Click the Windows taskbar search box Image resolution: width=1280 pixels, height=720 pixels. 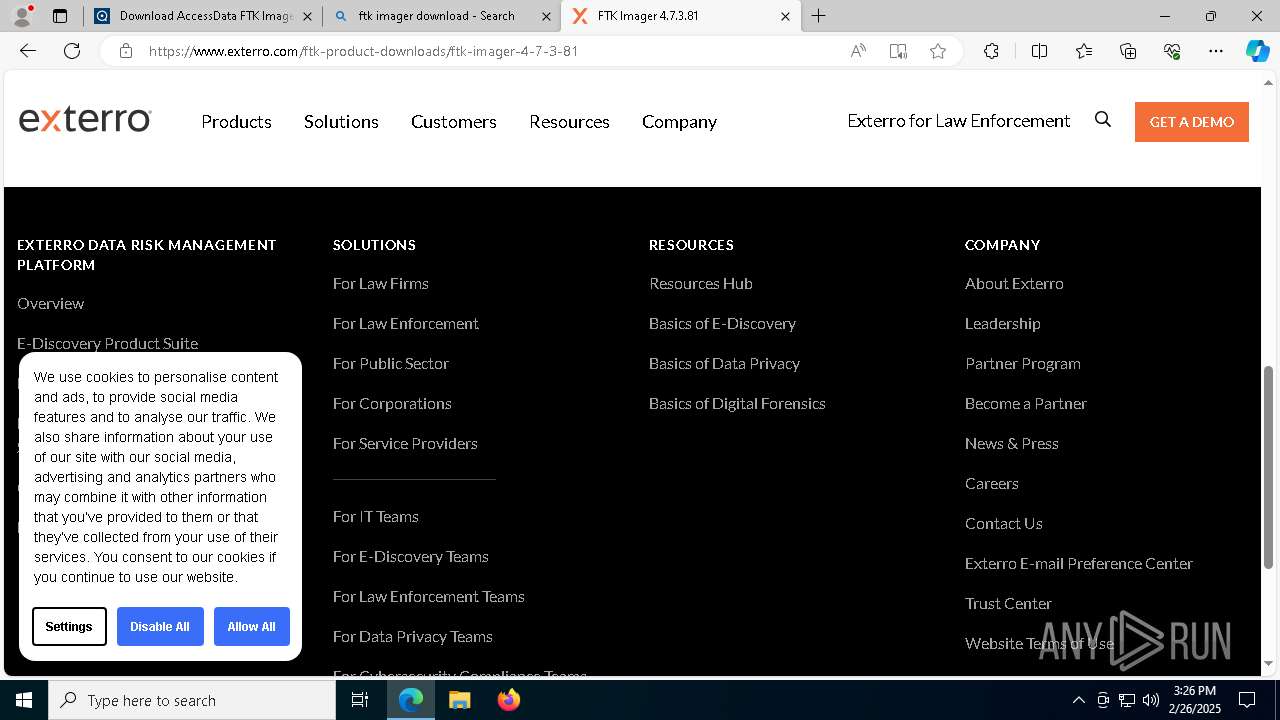click(x=192, y=700)
